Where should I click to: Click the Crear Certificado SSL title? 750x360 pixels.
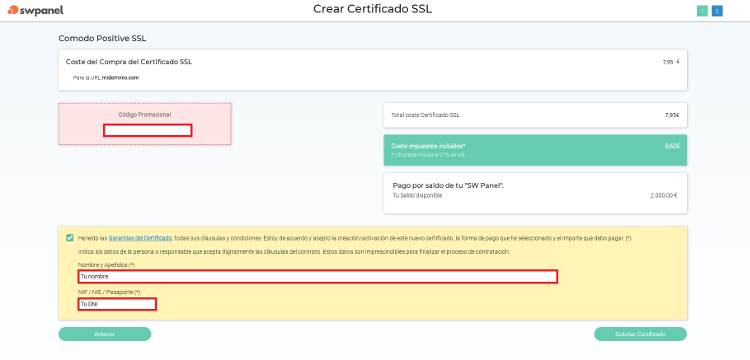point(373,9)
